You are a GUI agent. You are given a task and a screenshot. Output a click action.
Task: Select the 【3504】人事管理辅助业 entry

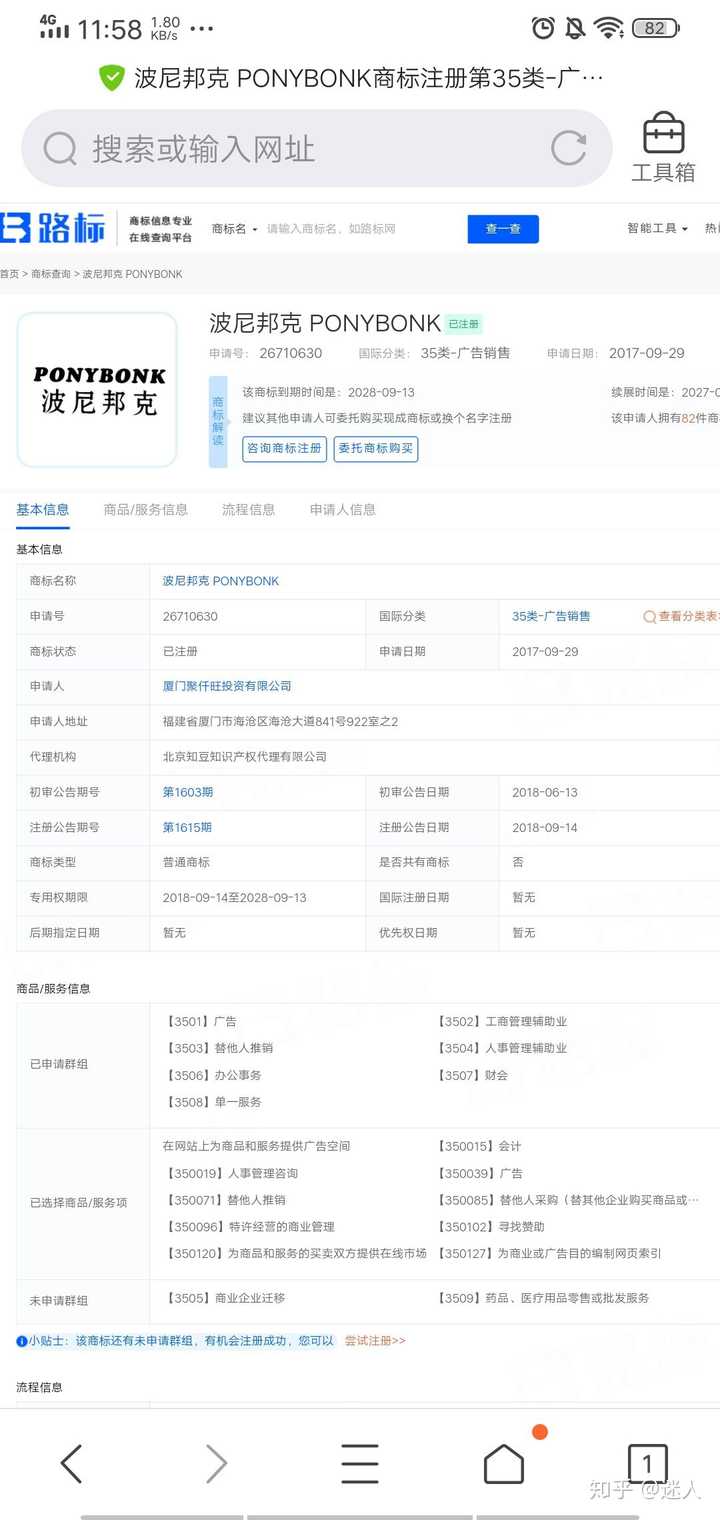tap(502, 1048)
